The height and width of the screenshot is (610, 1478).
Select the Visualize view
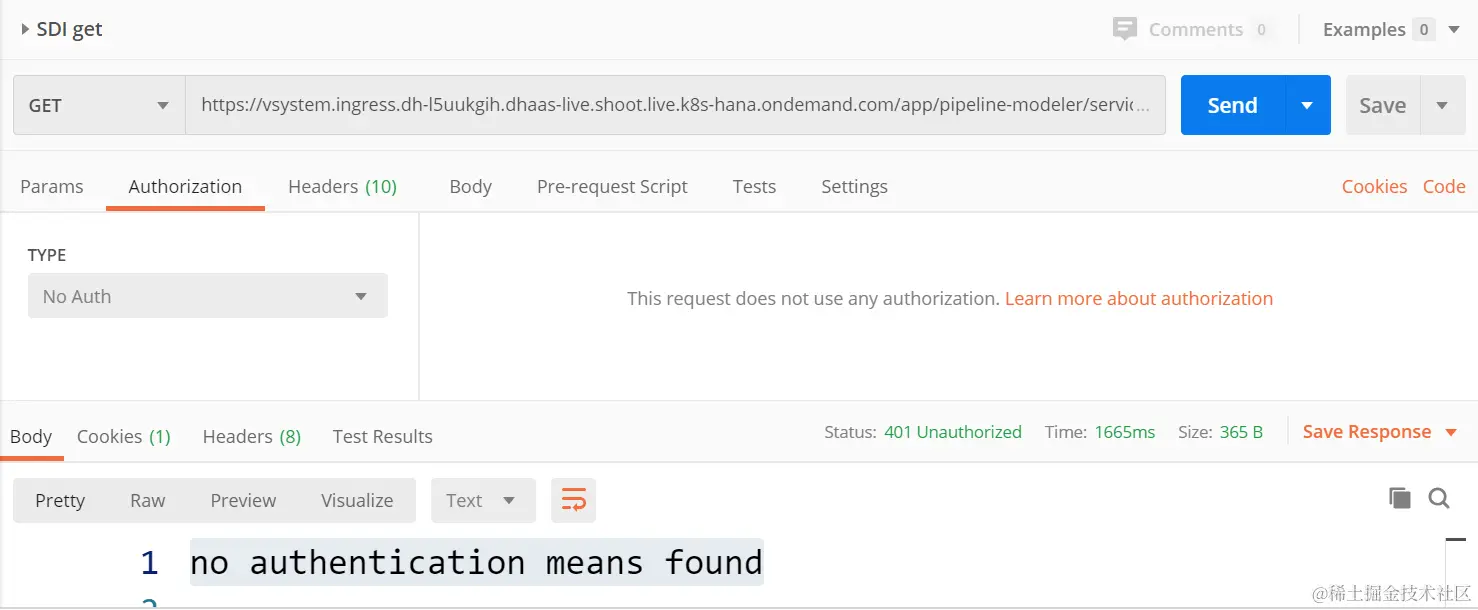click(x=357, y=500)
